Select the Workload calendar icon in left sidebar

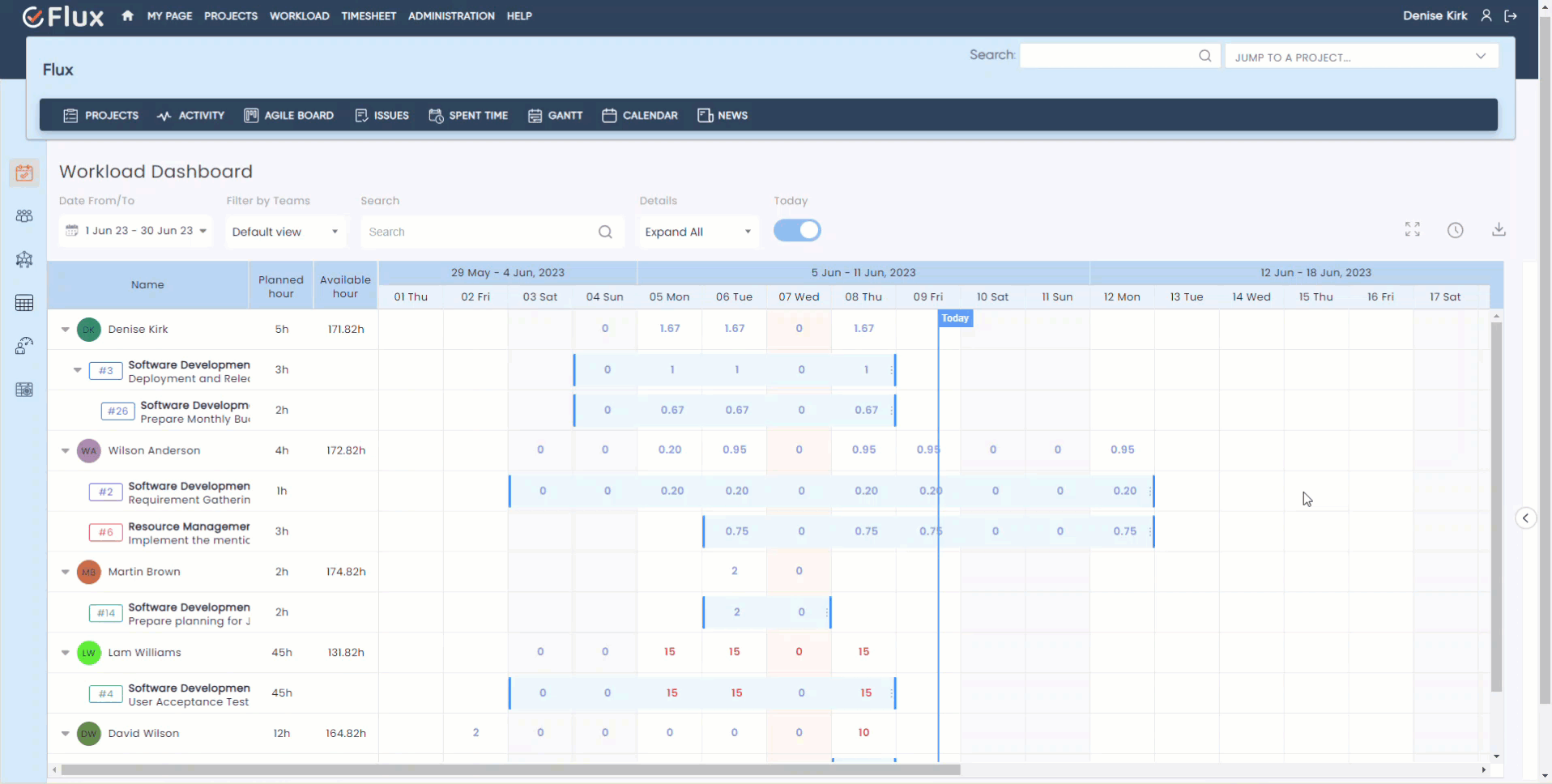pos(24,173)
